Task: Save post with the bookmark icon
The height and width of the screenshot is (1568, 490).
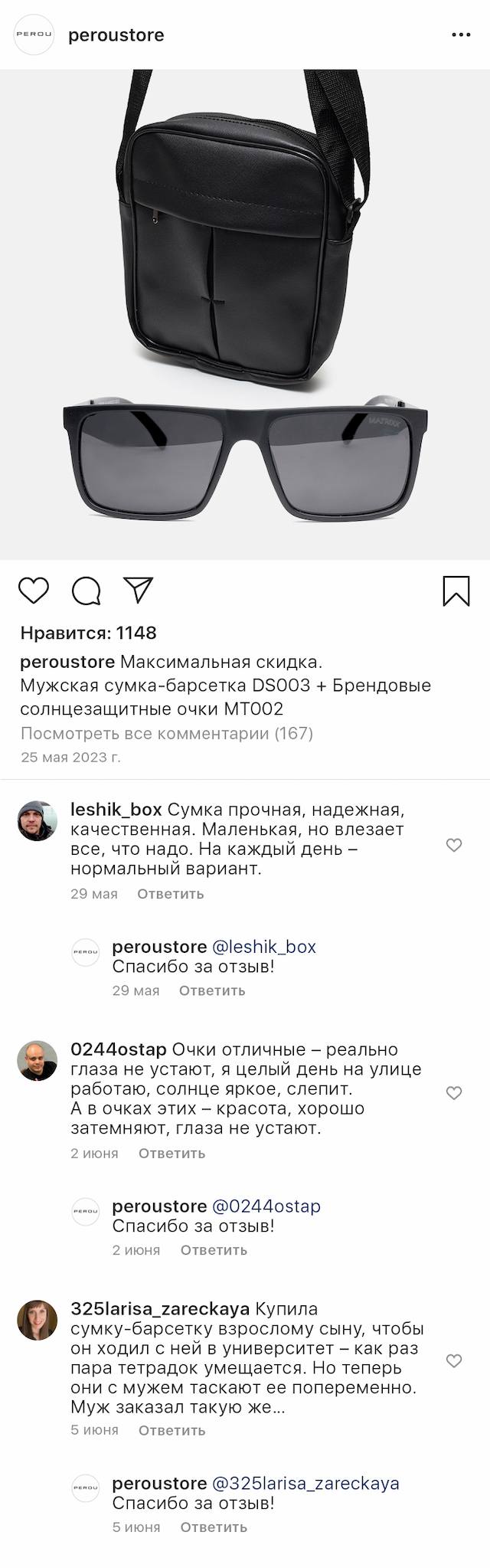Action: (456, 591)
